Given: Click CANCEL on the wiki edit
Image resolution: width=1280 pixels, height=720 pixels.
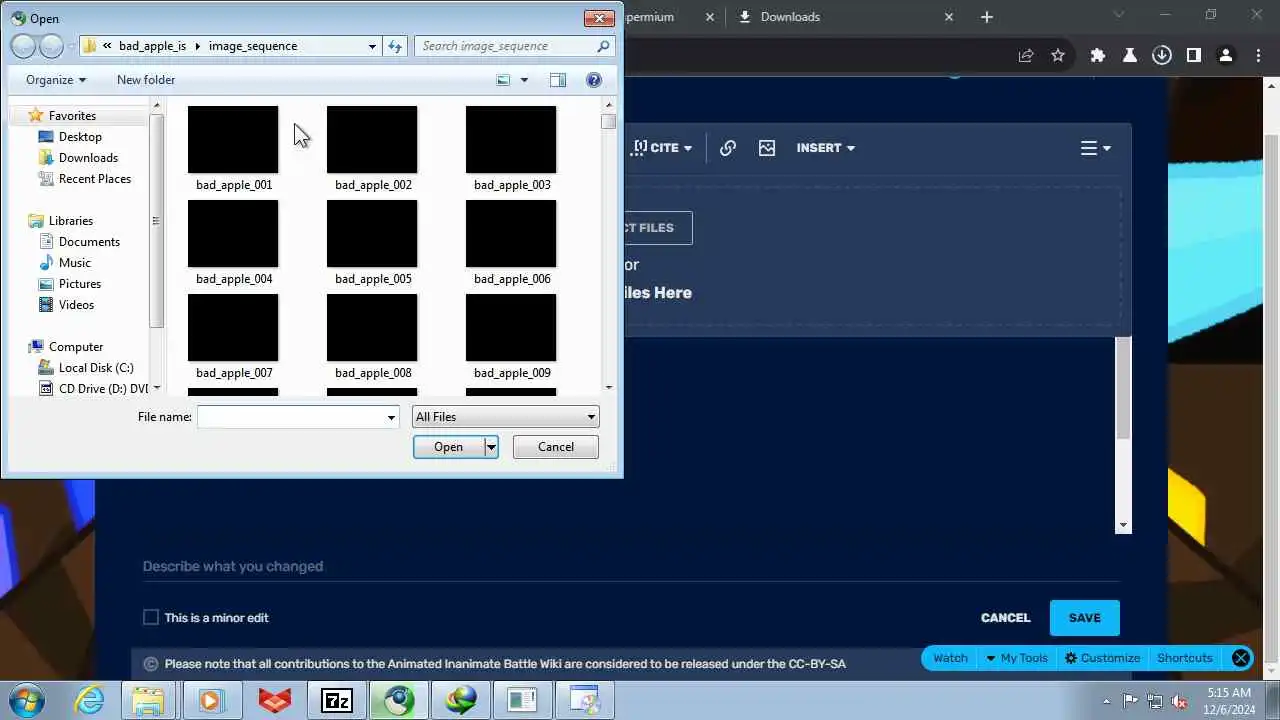Looking at the screenshot, I should pyautogui.click(x=1006, y=618).
